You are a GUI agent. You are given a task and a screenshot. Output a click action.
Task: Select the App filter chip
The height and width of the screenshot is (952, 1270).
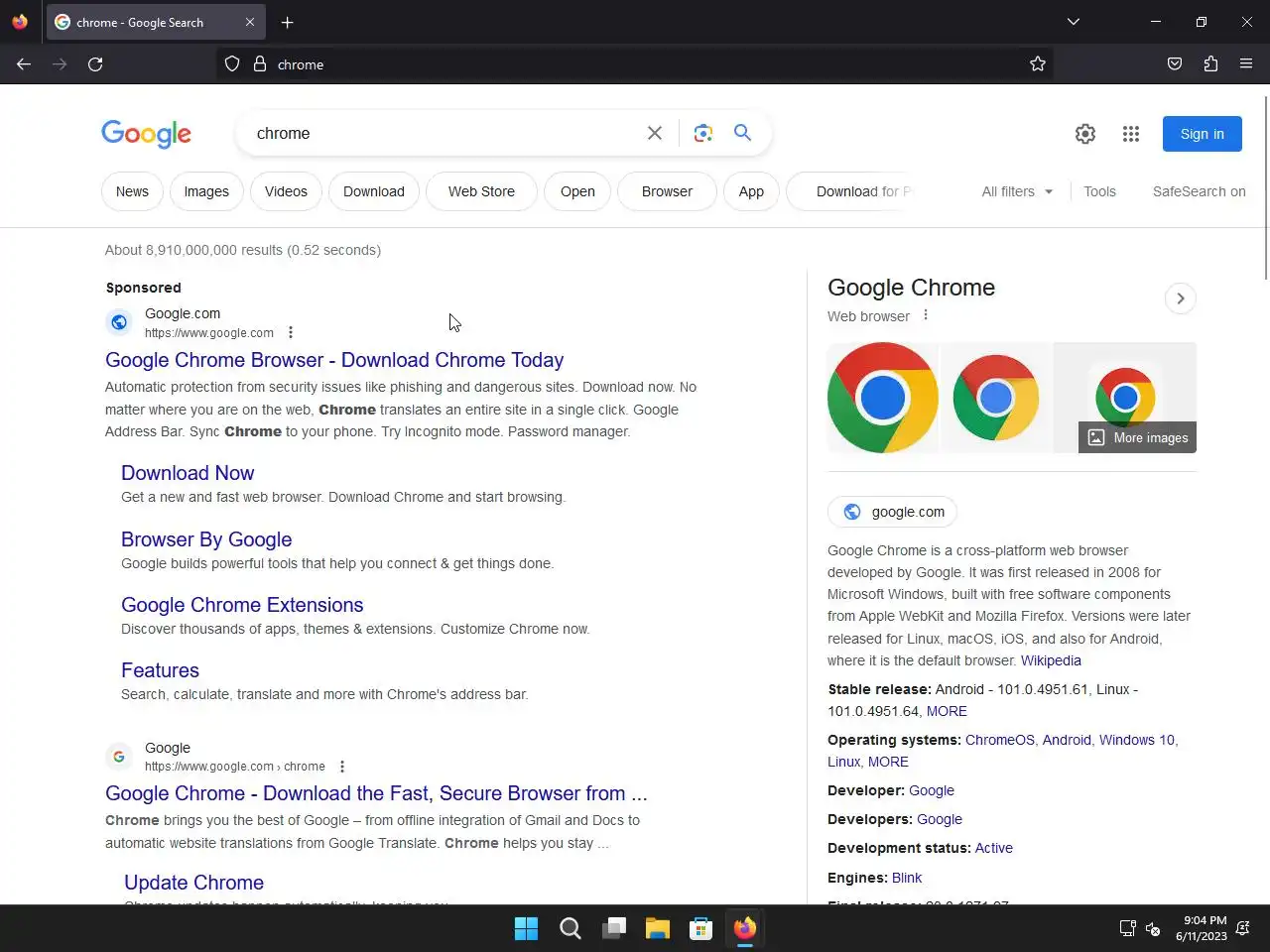coord(751,191)
